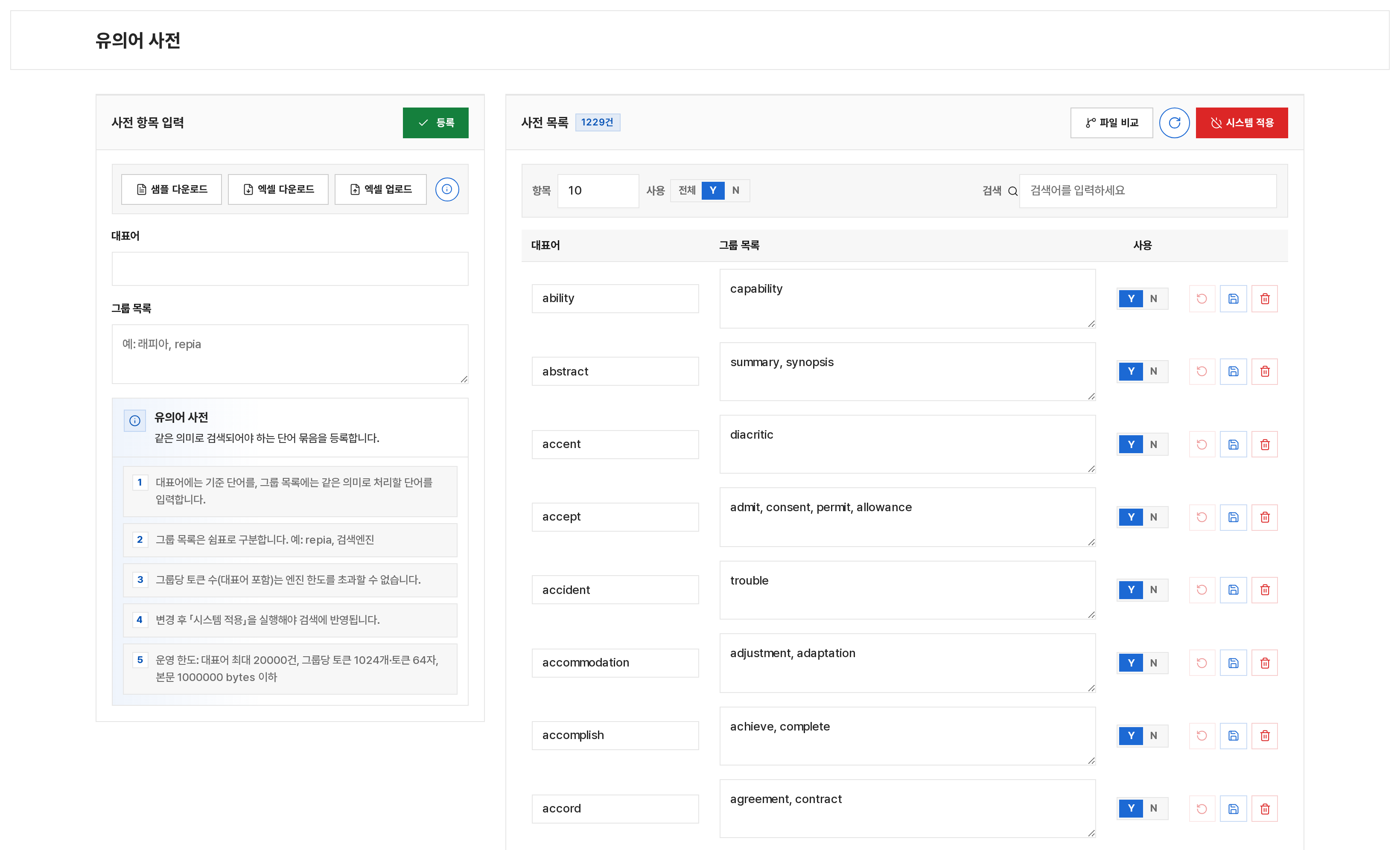Click the refresh icon next to 파일 비교
Screen dimensions: 1400x850
pos(1174,123)
